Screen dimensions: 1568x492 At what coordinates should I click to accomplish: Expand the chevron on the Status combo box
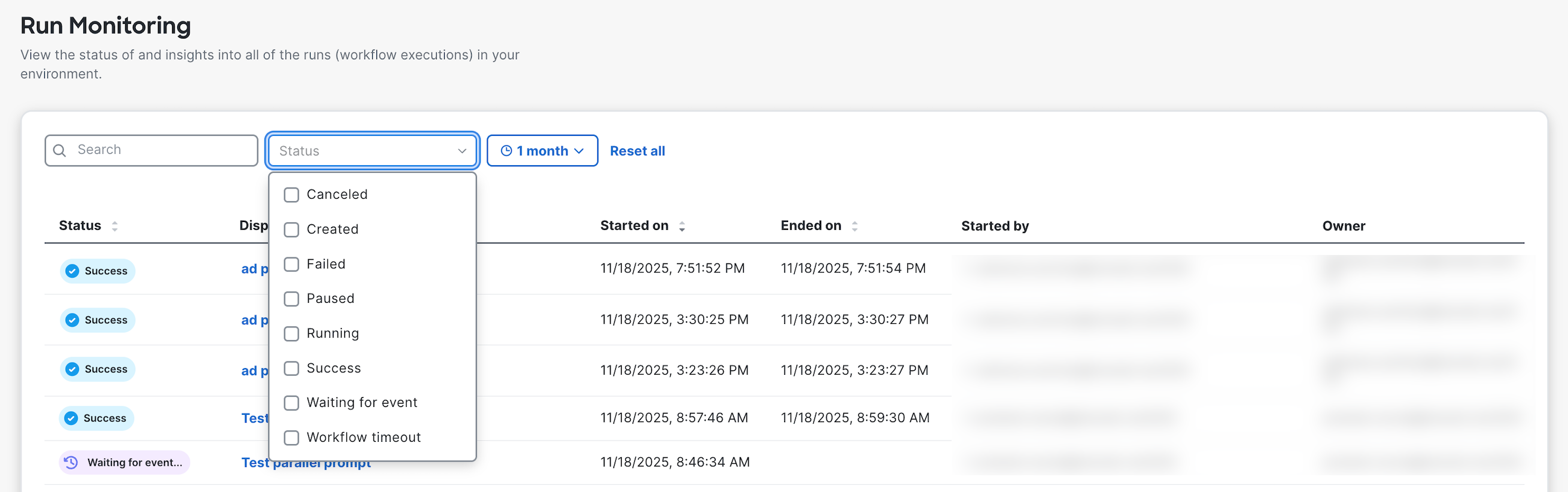pyautogui.click(x=461, y=150)
